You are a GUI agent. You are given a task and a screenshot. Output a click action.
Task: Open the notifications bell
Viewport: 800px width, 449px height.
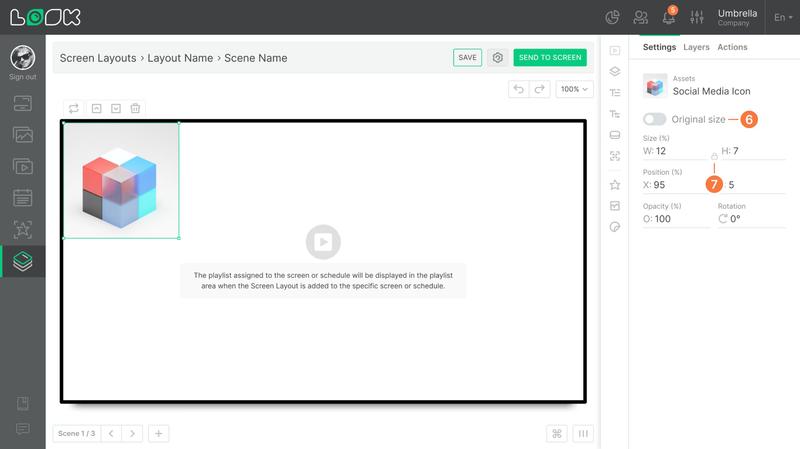pyautogui.click(x=669, y=17)
